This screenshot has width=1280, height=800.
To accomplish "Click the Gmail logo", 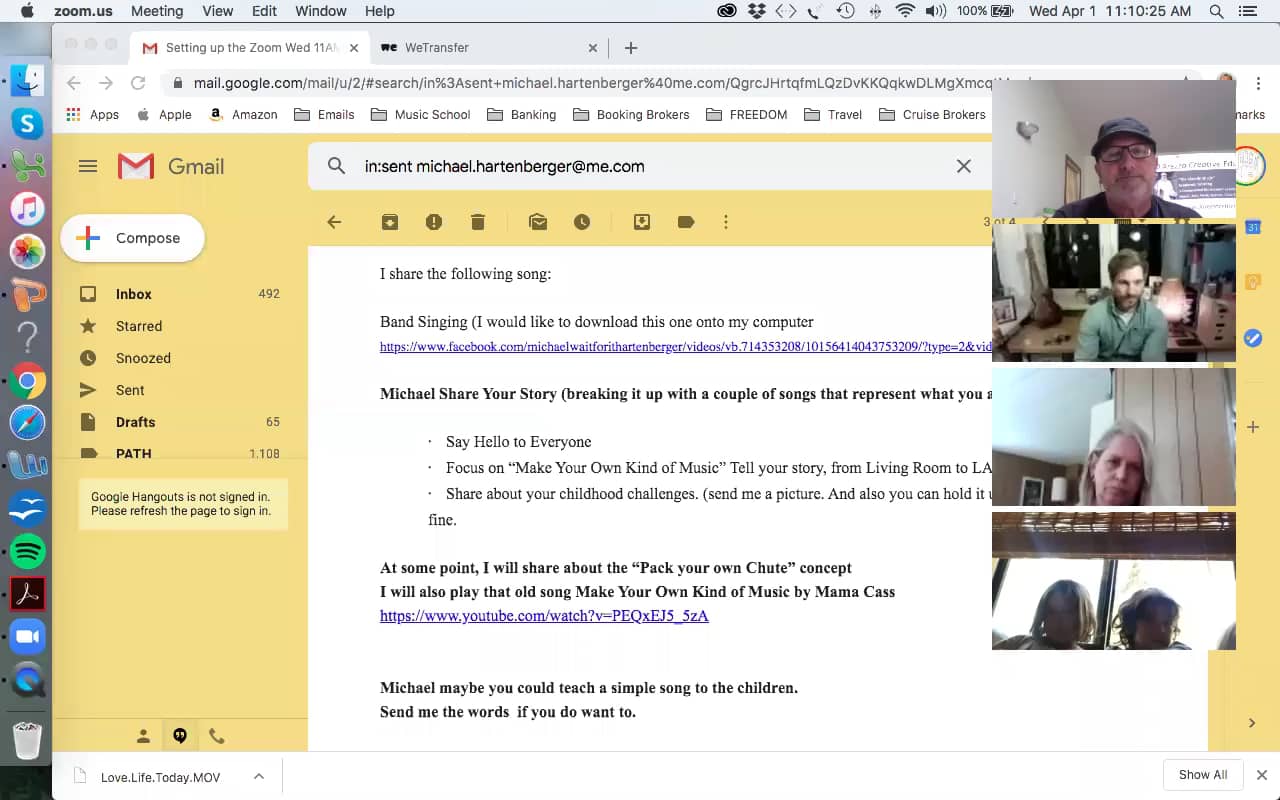I will point(171,166).
